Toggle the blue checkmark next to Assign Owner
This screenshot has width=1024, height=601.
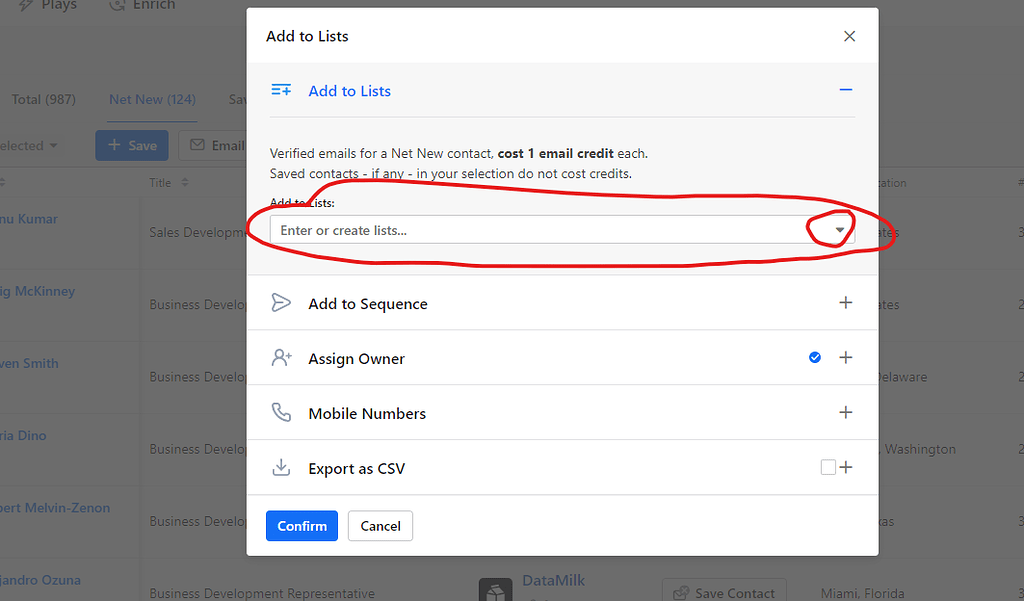815,357
